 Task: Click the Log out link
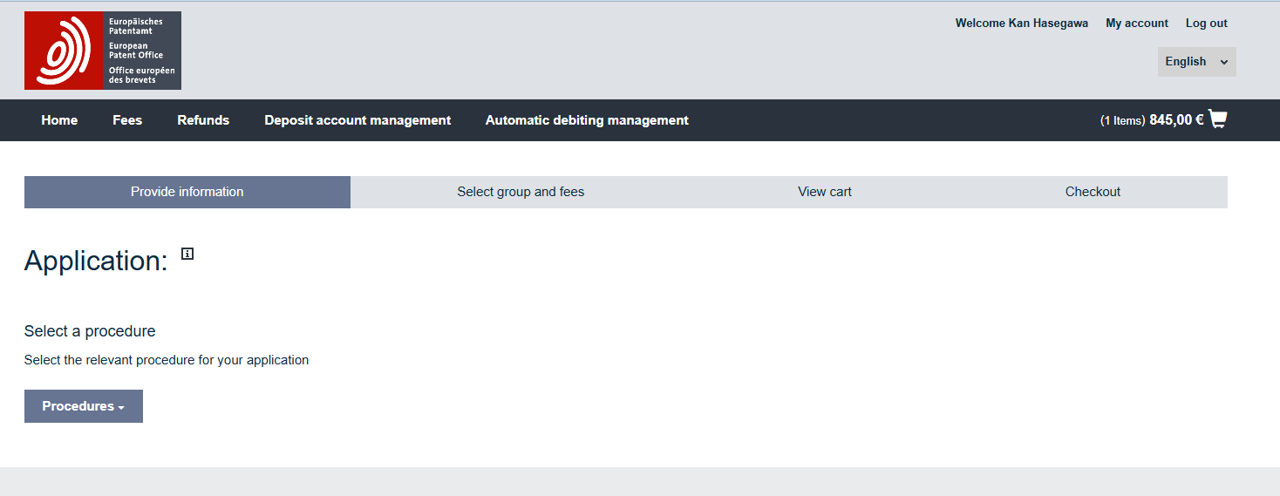click(1206, 23)
